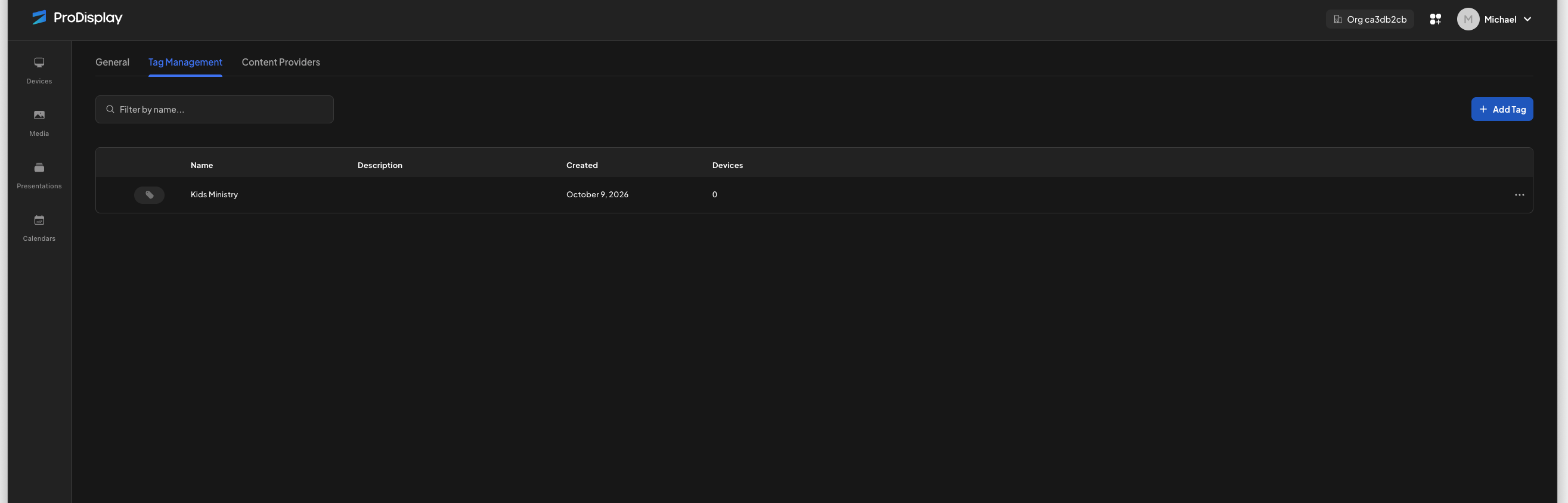Focus the Filter by name field
This screenshot has width=1568, height=503.
tap(214, 110)
